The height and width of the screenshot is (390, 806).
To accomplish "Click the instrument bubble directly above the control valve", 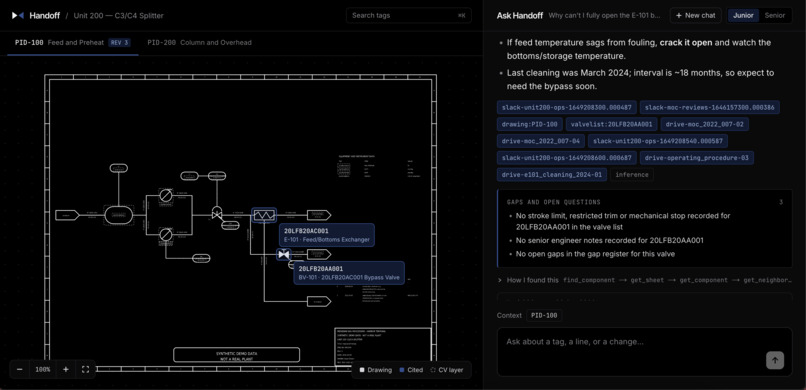I will pyautogui.click(x=217, y=176).
